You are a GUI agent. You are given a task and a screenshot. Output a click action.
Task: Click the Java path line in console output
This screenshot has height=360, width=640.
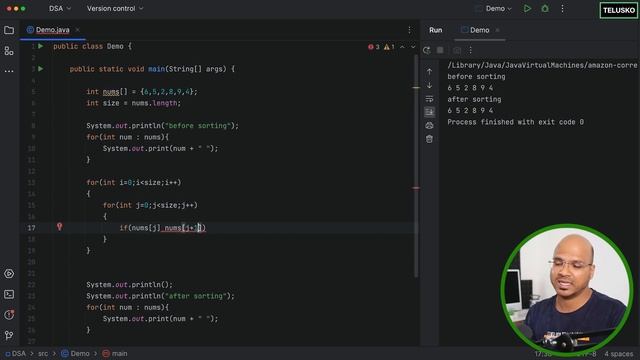tap(542, 65)
